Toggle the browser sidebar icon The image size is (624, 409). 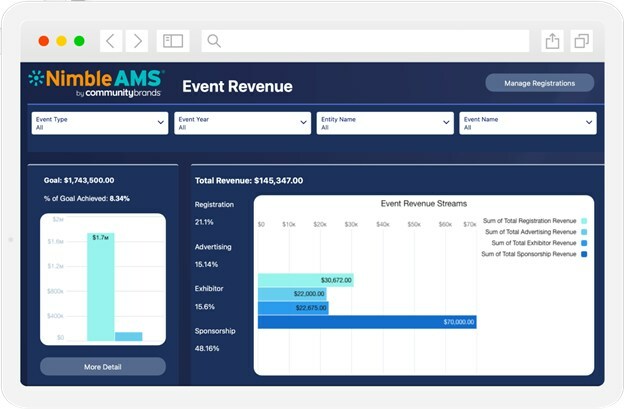point(173,41)
